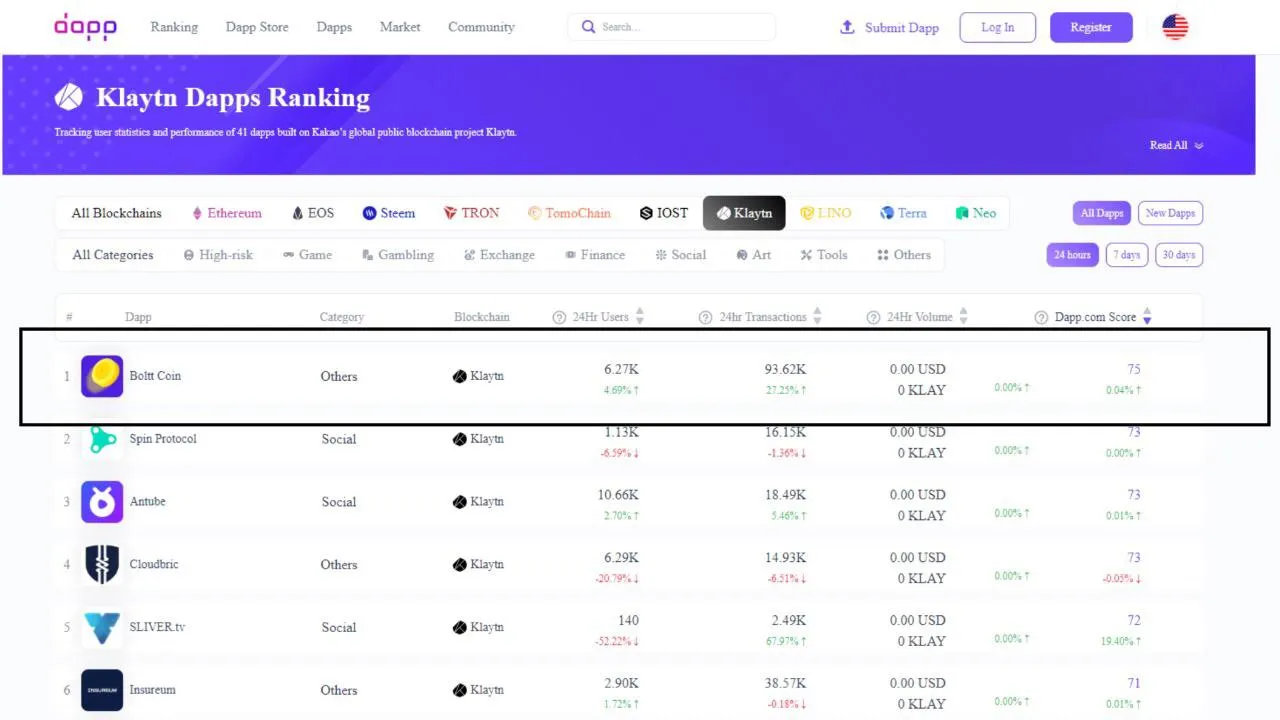Open the Market menu
This screenshot has width=1280, height=720.
click(x=400, y=27)
